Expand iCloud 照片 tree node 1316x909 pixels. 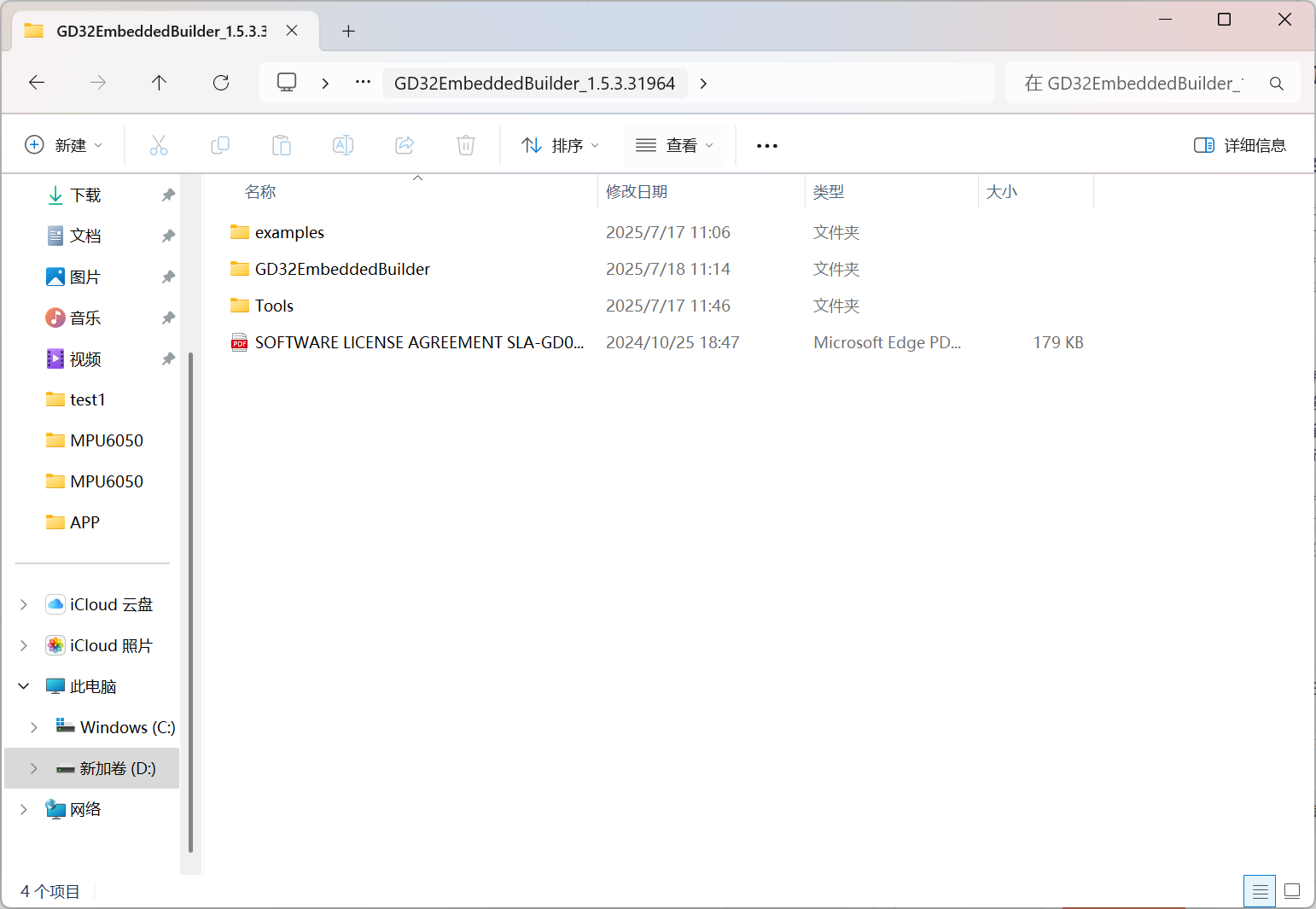pos(24,645)
